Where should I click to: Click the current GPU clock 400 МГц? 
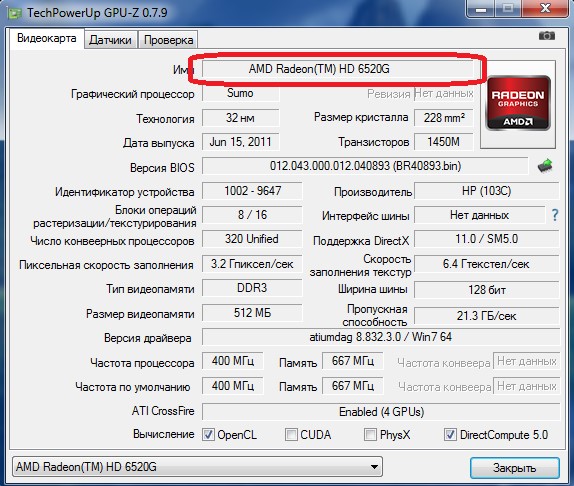(x=232, y=361)
